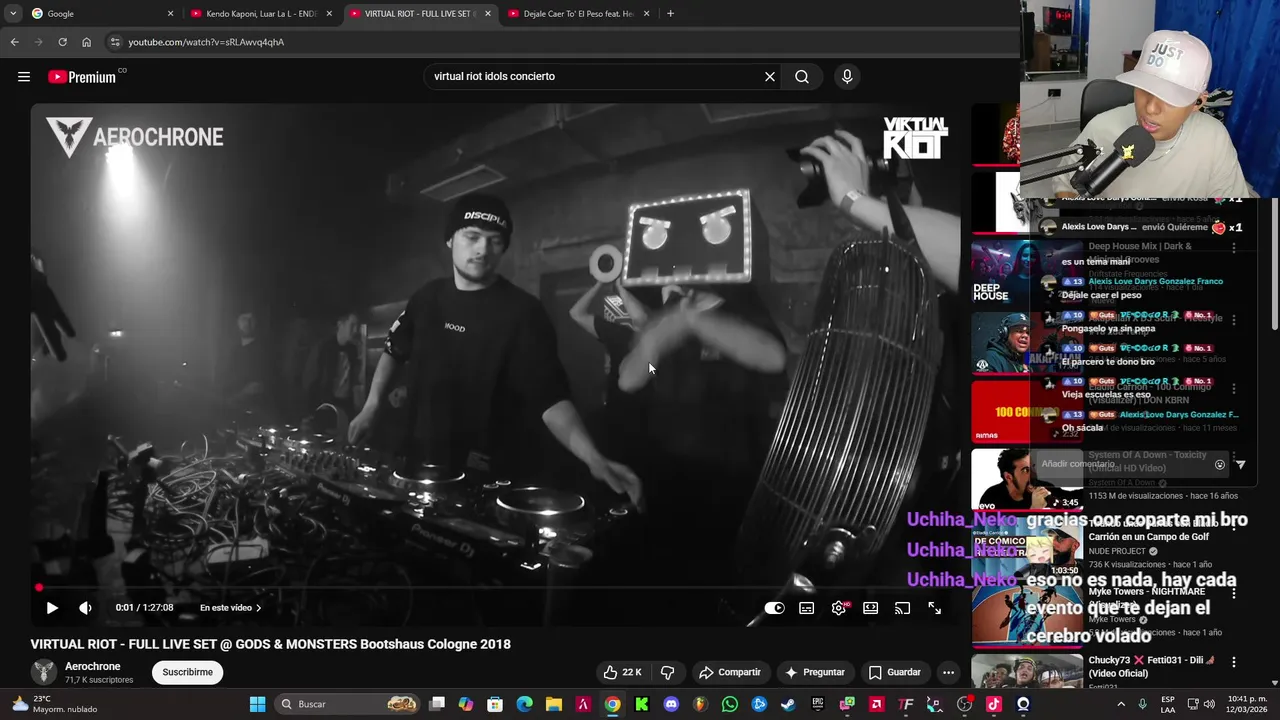This screenshot has width=1280, height=720.
Task: Open System Of A Down Toxicity thumbnail
Action: [1027, 479]
